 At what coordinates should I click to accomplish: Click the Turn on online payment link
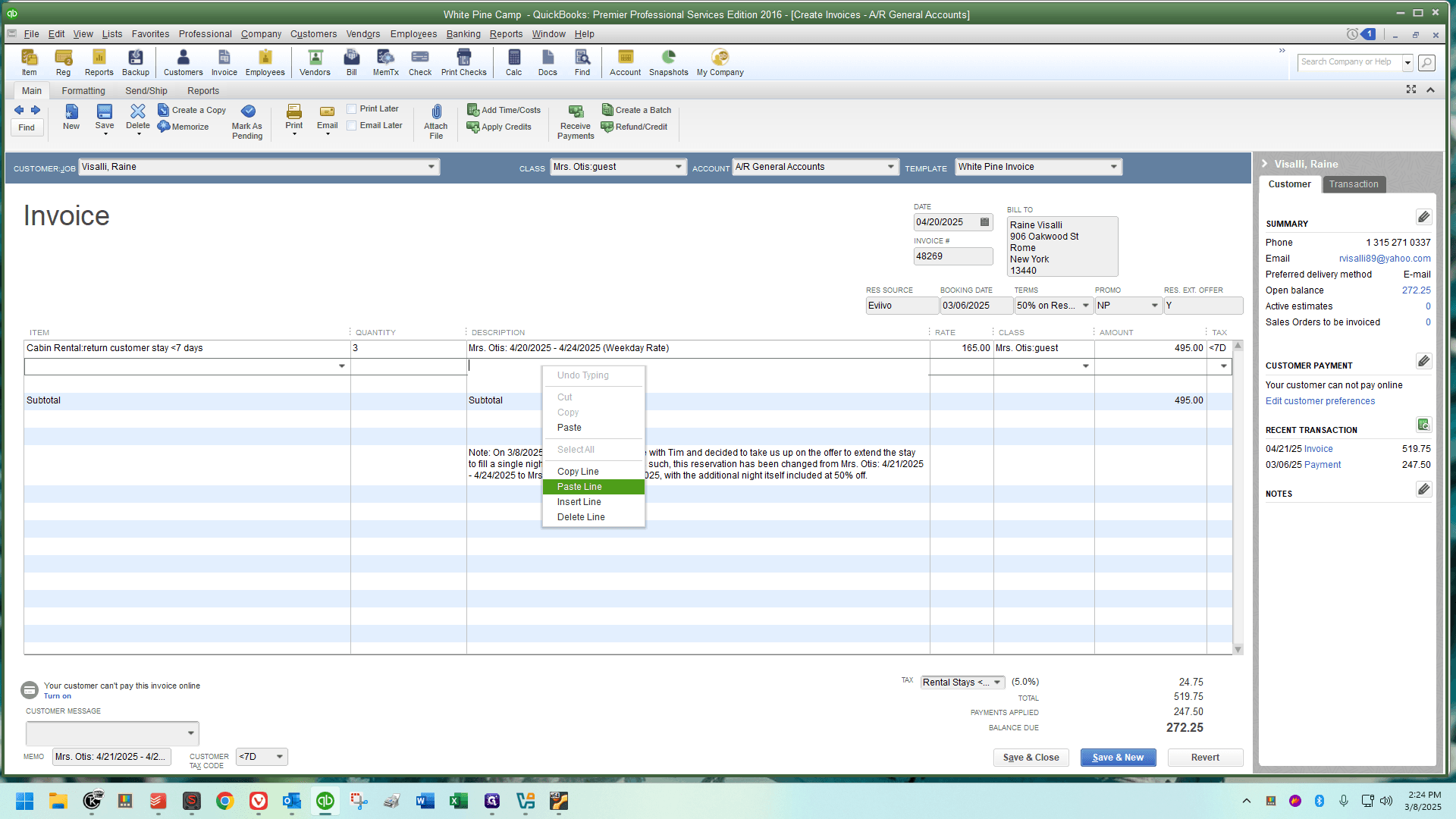[58, 696]
